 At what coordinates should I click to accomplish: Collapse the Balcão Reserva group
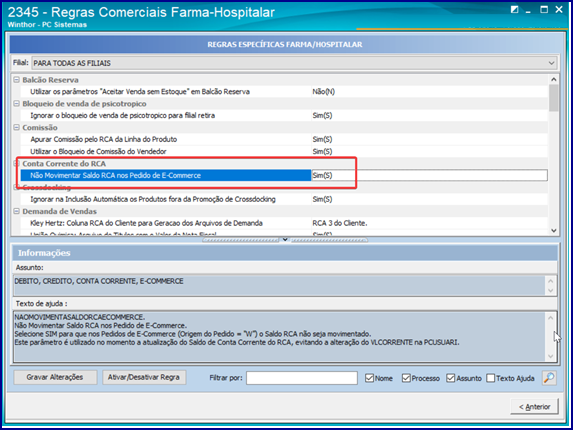pyautogui.click(x=16, y=80)
